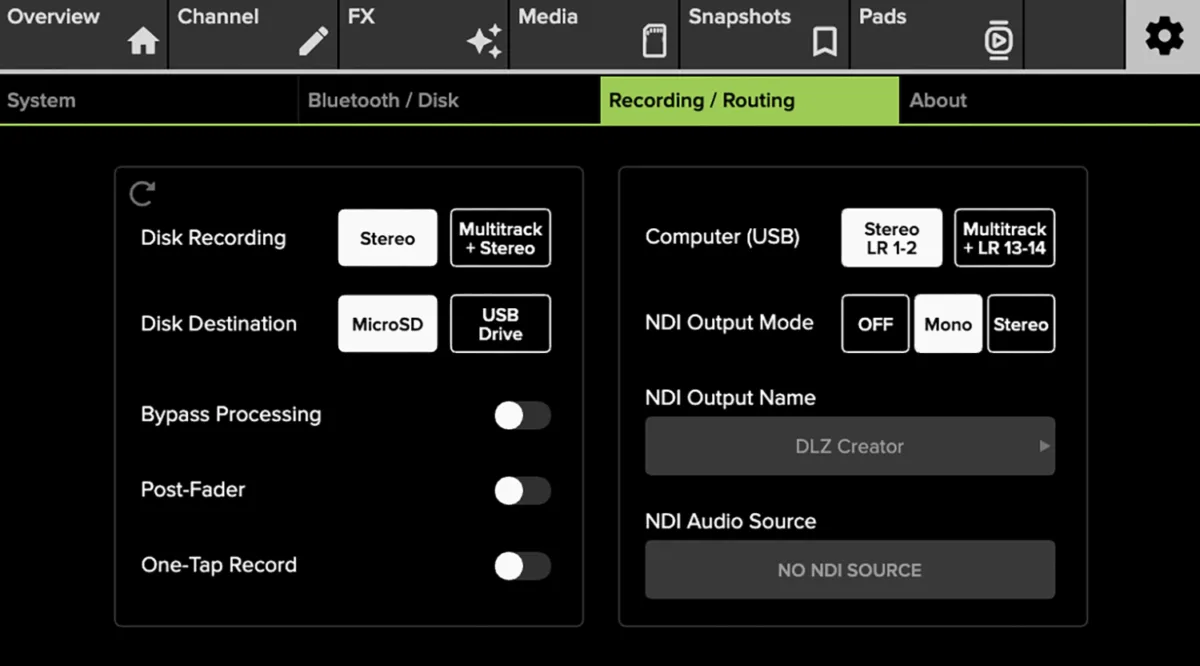This screenshot has width=1200, height=666.
Task: Open the About sub-tab
Action: (x=1050, y=101)
